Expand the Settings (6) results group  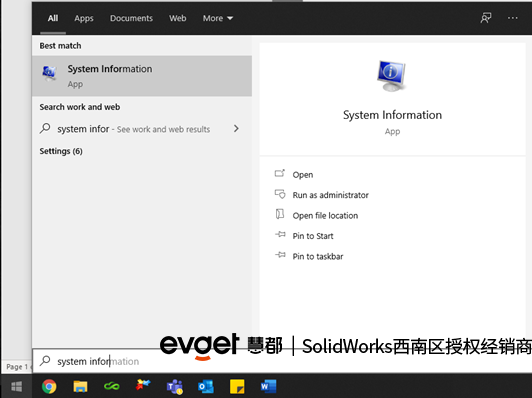[61, 151]
